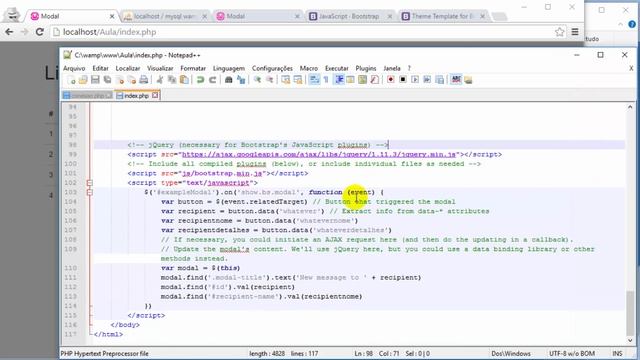Click the Print toolbar icon
The width and height of the screenshot is (640, 360).
tap(144, 80)
